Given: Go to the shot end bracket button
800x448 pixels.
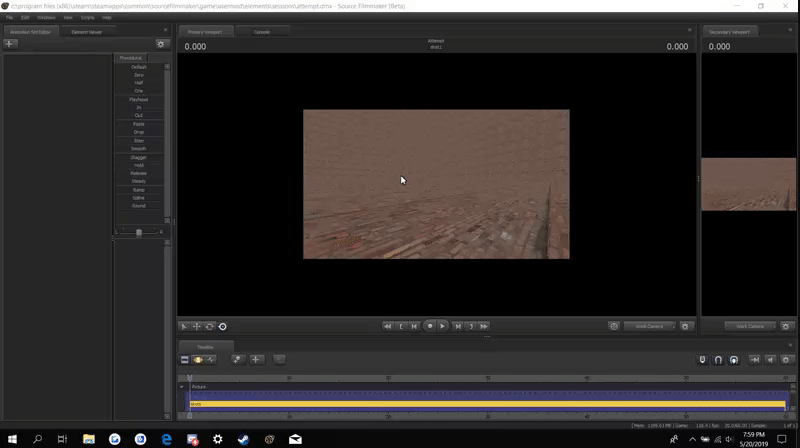Looking at the screenshot, I should 471,327.
